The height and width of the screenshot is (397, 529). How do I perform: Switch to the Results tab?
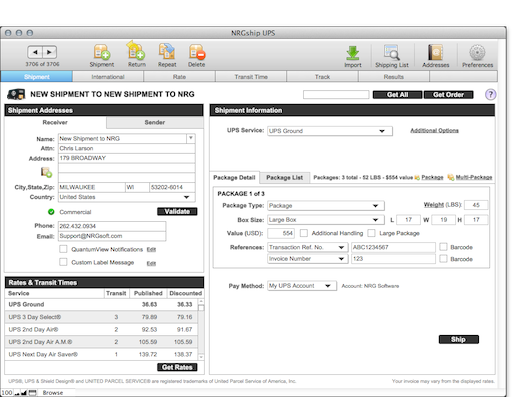click(x=394, y=77)
